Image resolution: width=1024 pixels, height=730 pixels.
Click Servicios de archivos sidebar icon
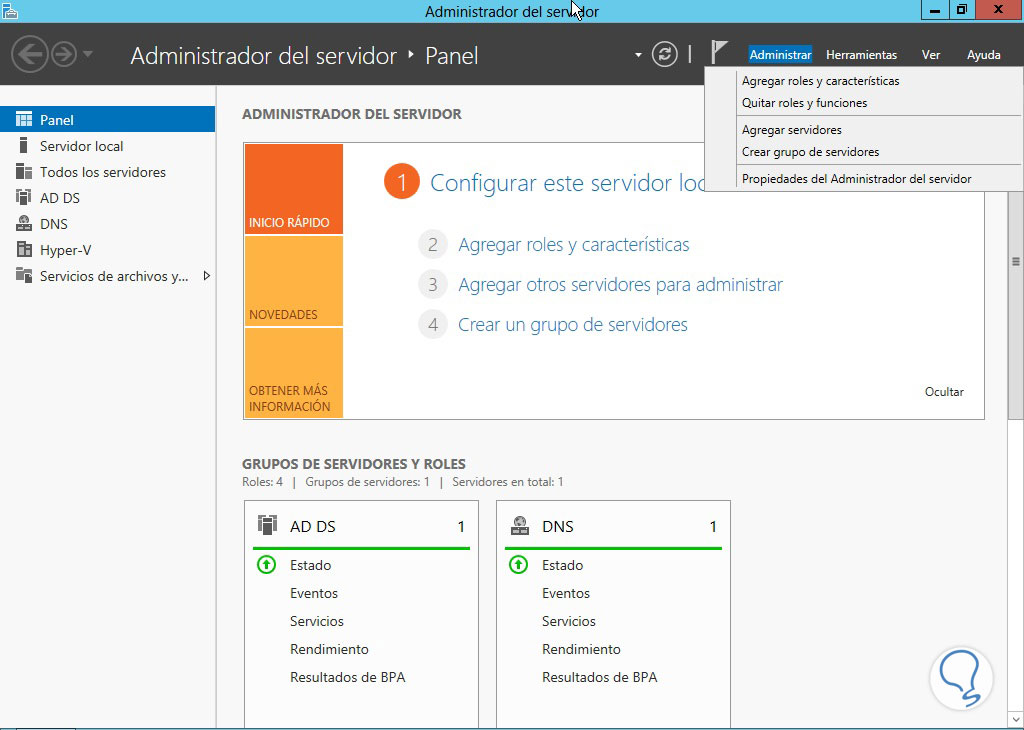tap(24, 276)
